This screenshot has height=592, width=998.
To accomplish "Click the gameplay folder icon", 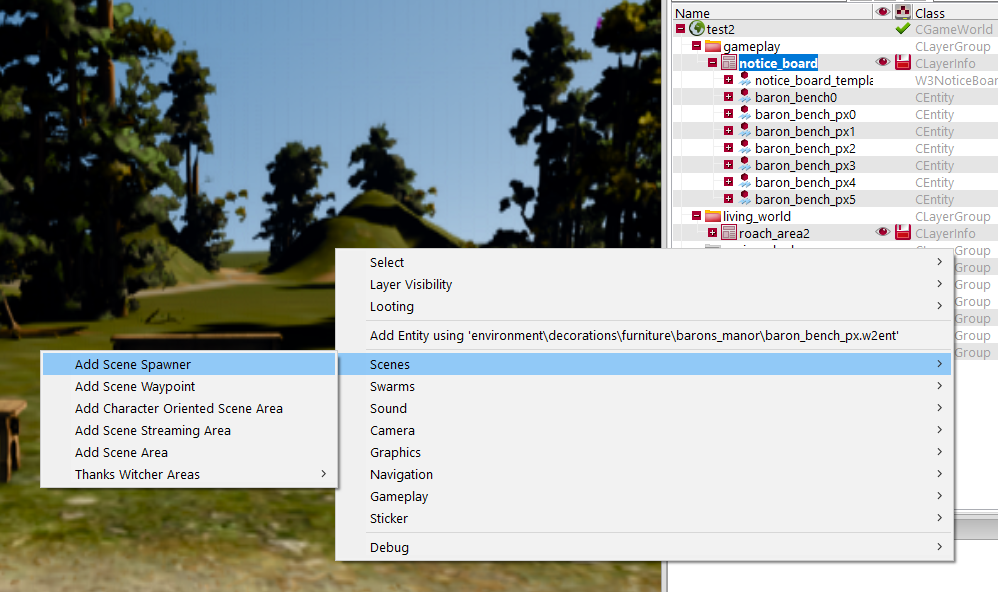I will point(713,46).
